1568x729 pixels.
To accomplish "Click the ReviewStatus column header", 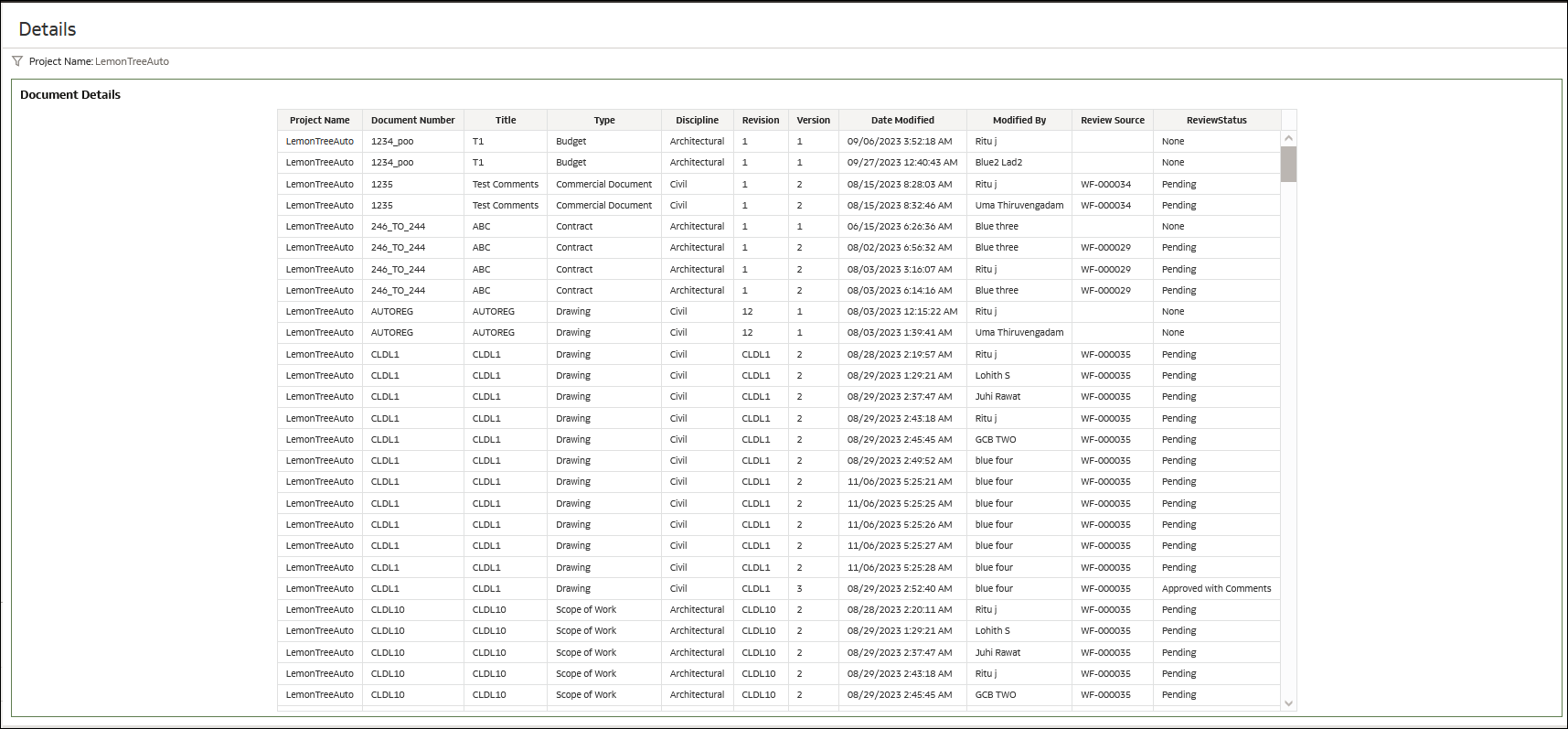I will coord(1217,120).
